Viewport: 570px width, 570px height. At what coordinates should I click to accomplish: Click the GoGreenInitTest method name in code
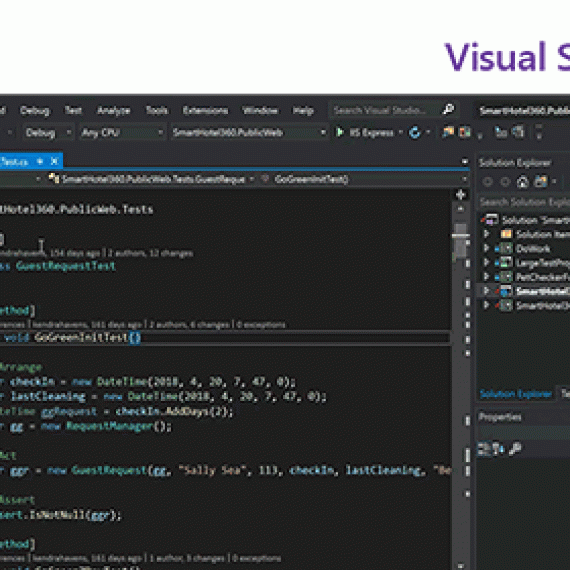click(81, 338)
